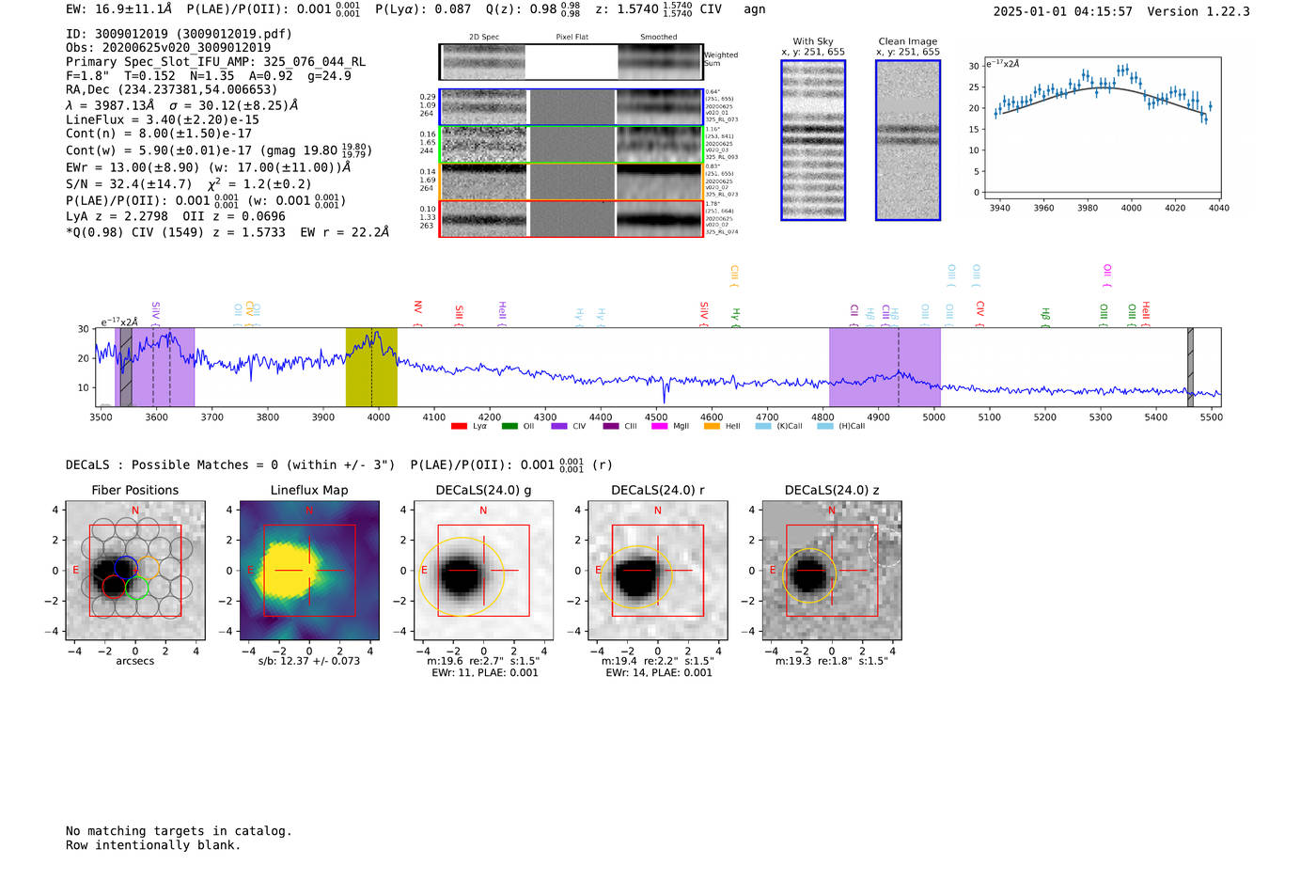Click the red CIV marker near 5080Å

tap(979, 313)
